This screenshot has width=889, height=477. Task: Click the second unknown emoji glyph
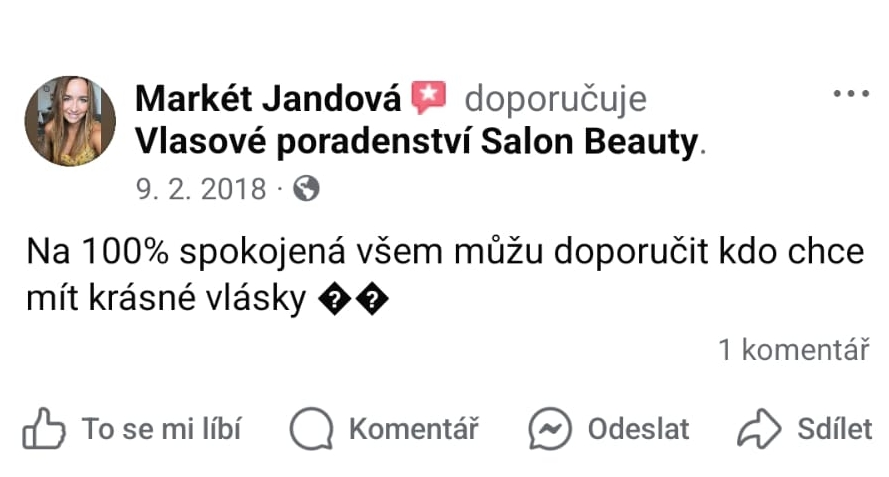(x=372, y=300)
